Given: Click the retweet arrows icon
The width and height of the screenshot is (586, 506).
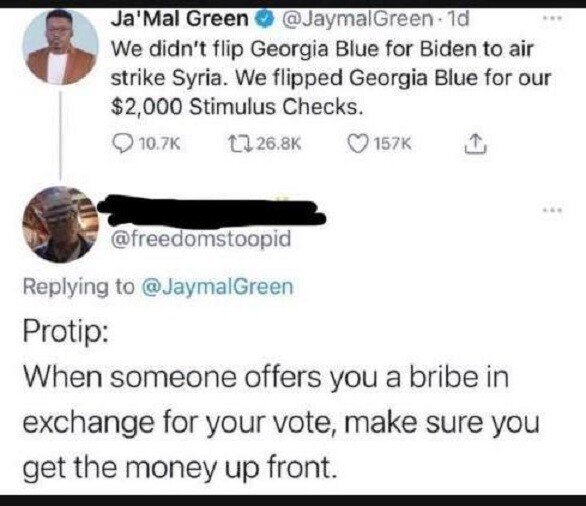Looking at the screenshot, I should 240,144.
